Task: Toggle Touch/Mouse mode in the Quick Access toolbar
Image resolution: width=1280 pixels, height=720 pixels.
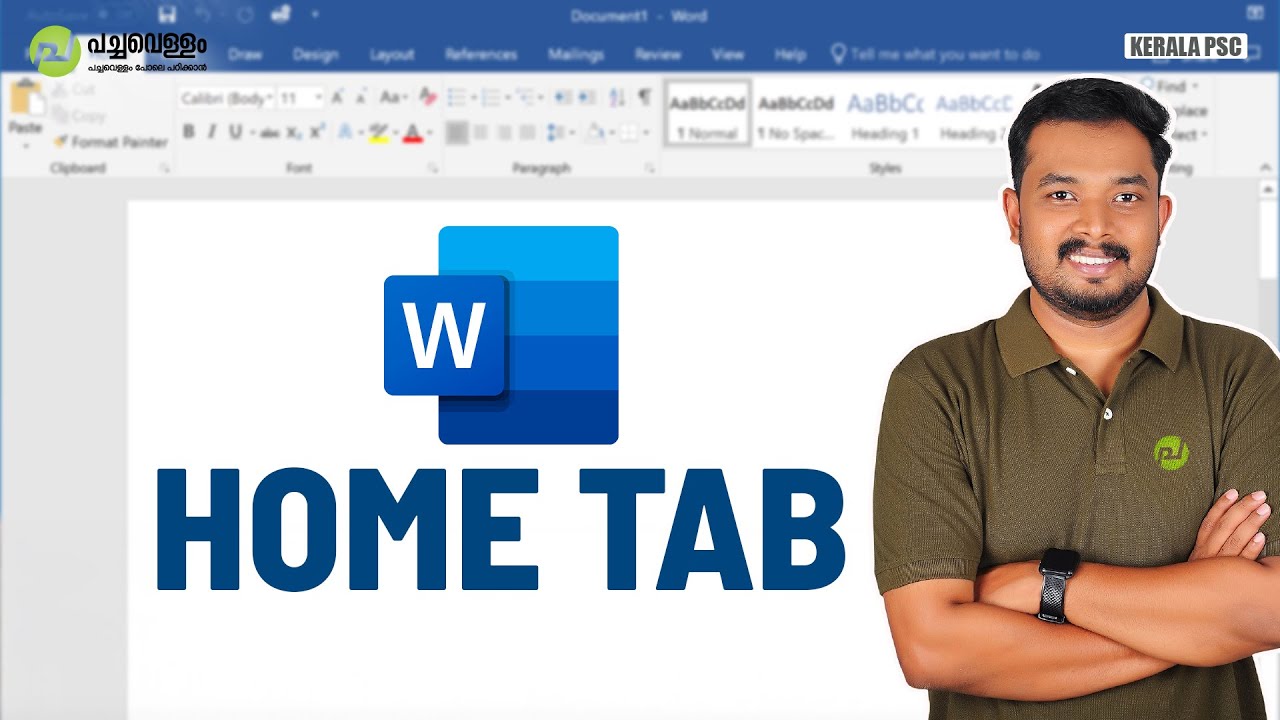Action: tap(281, 13)
